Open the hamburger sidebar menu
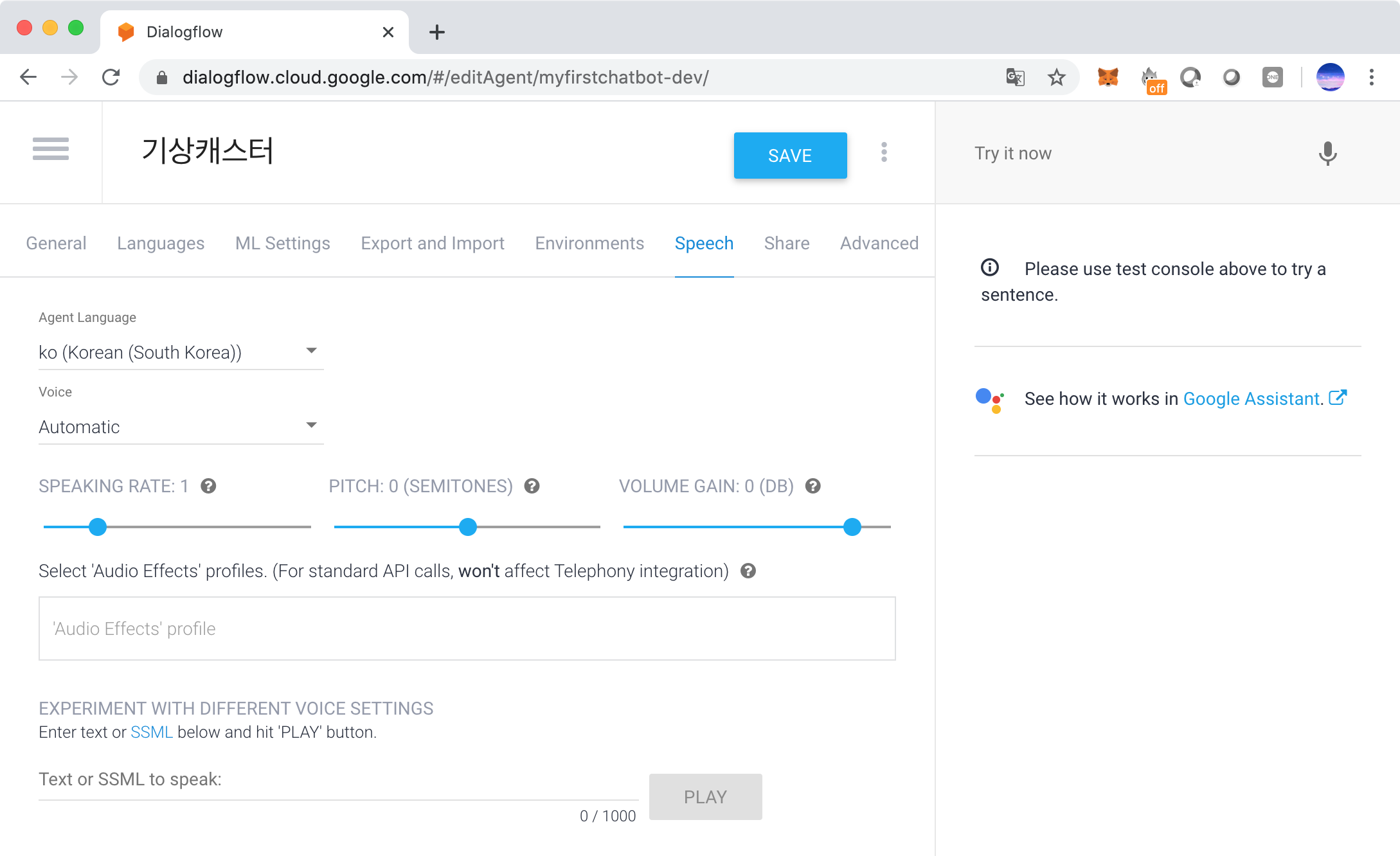 (x=51, y=149)
